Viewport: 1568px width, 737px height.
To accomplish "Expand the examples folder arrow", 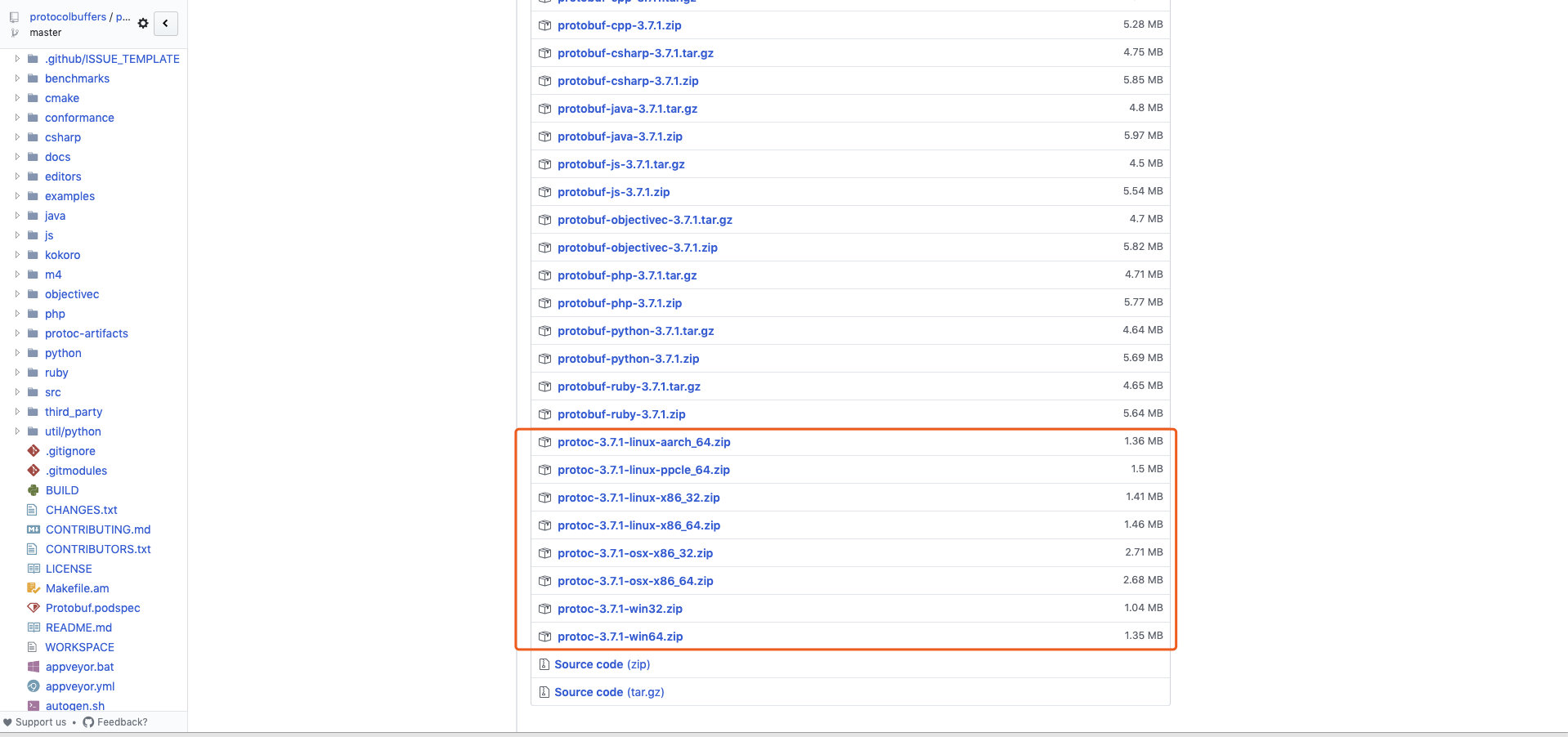I will pos(17,196).
